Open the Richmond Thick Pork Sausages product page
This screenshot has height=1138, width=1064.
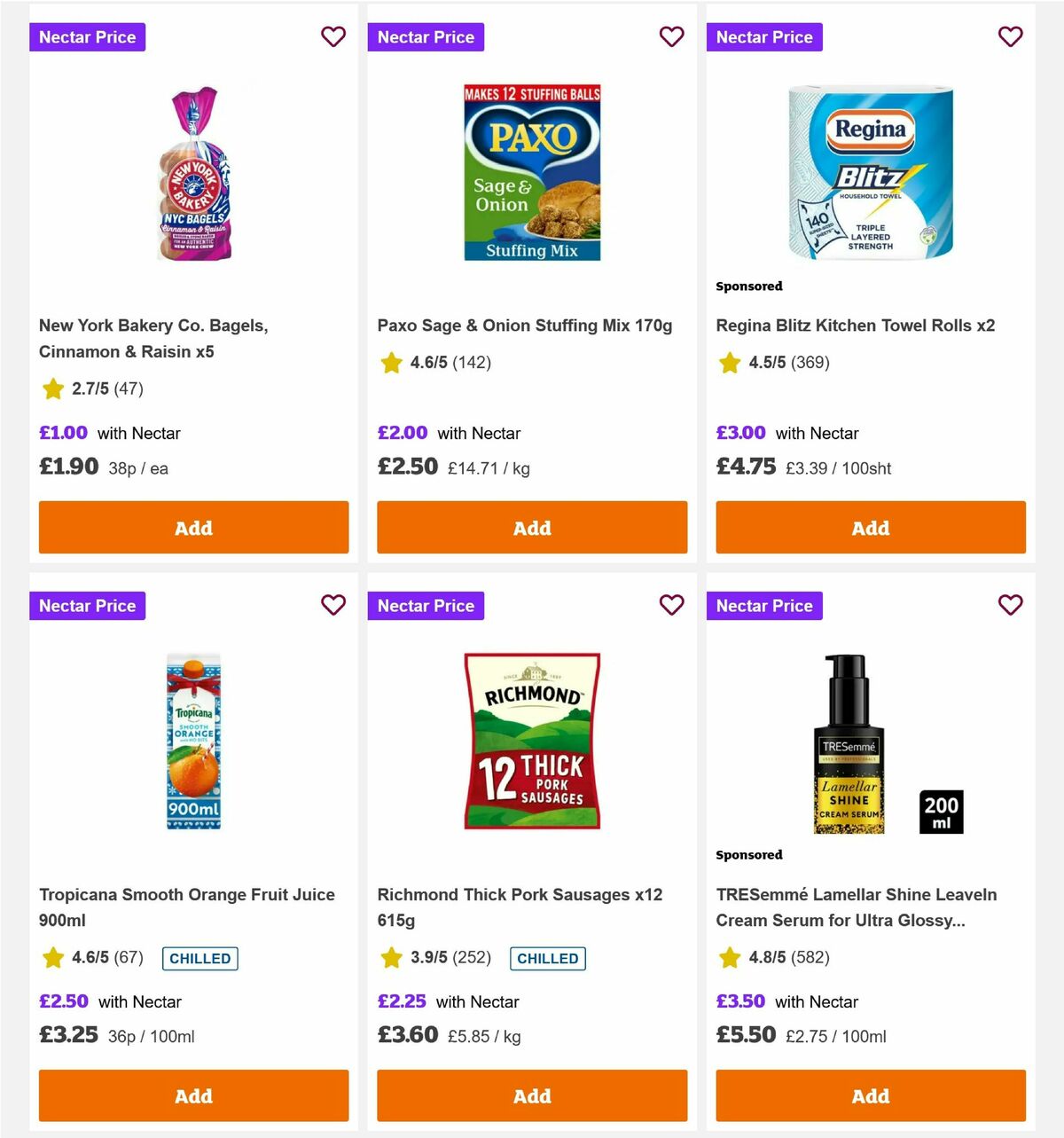click(520, 907)
